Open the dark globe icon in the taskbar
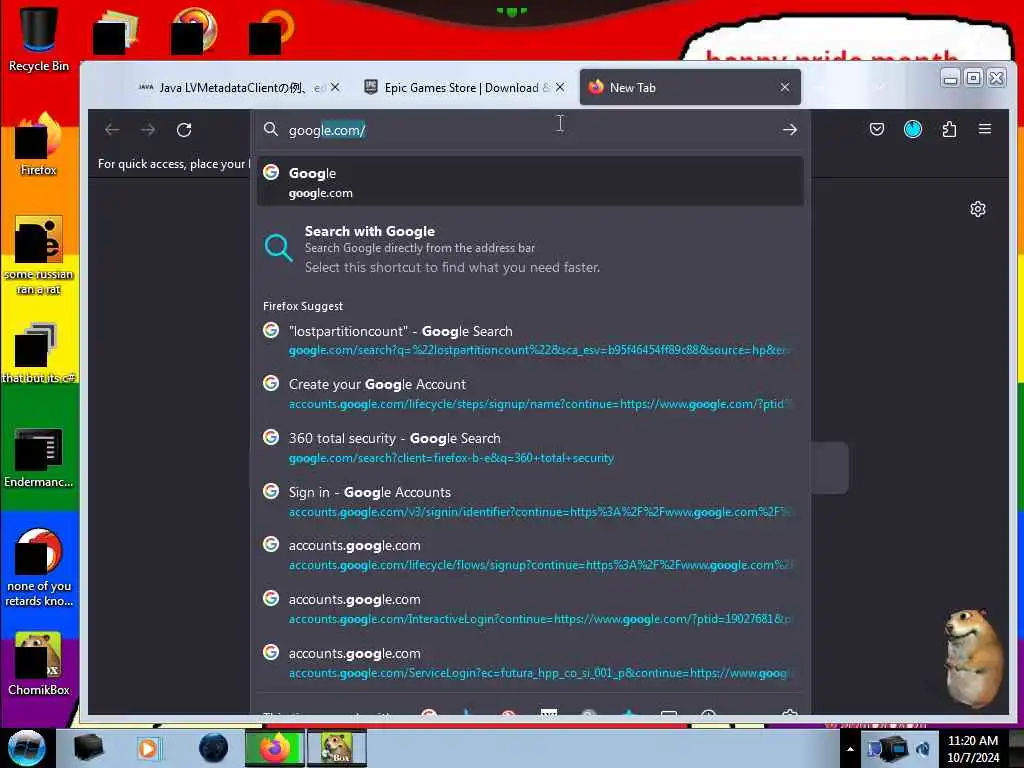Viewport: 1024px width, 768px height. point(213,748)
